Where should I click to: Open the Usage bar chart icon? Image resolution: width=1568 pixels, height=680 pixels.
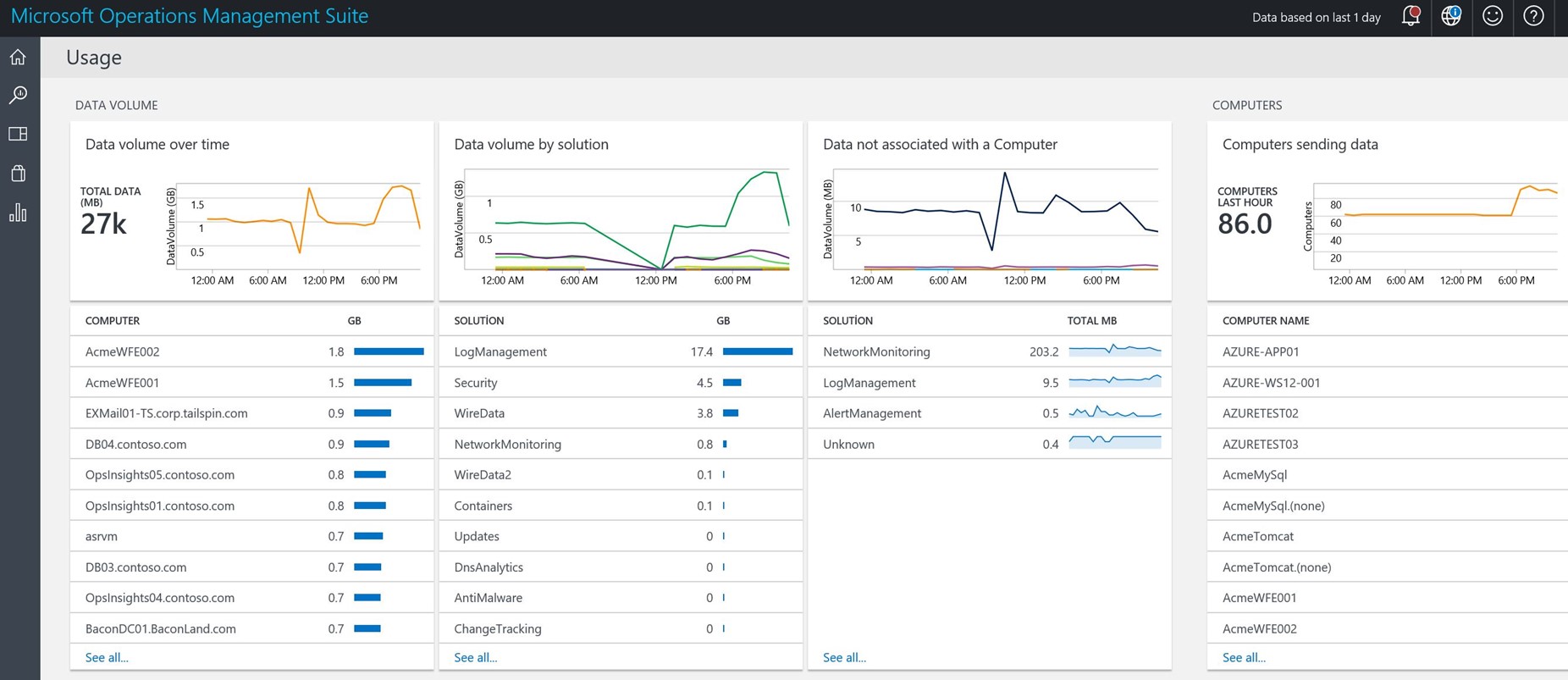pos(18,213)
